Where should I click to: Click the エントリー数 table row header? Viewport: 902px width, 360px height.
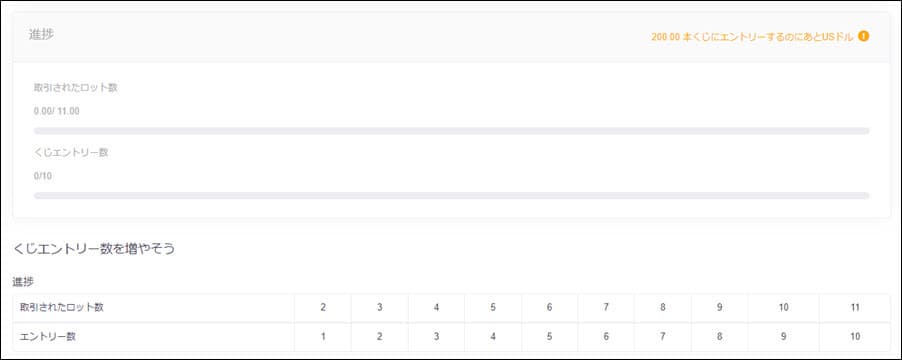pyautogui.click(x=154, y=336)
